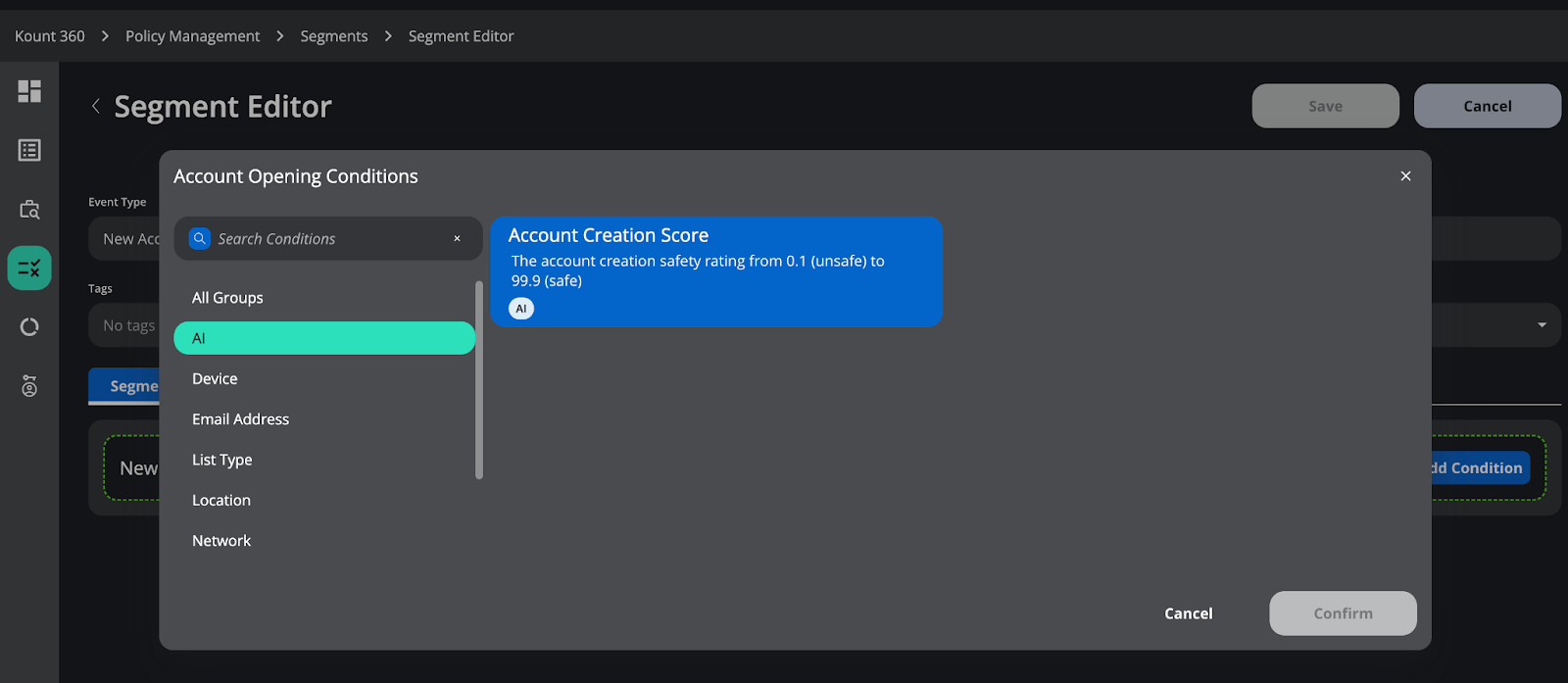This screenshot has width=1568, height=683.
Task: Close the Account Opening Conditions dialog
Action: [1405, 176]
